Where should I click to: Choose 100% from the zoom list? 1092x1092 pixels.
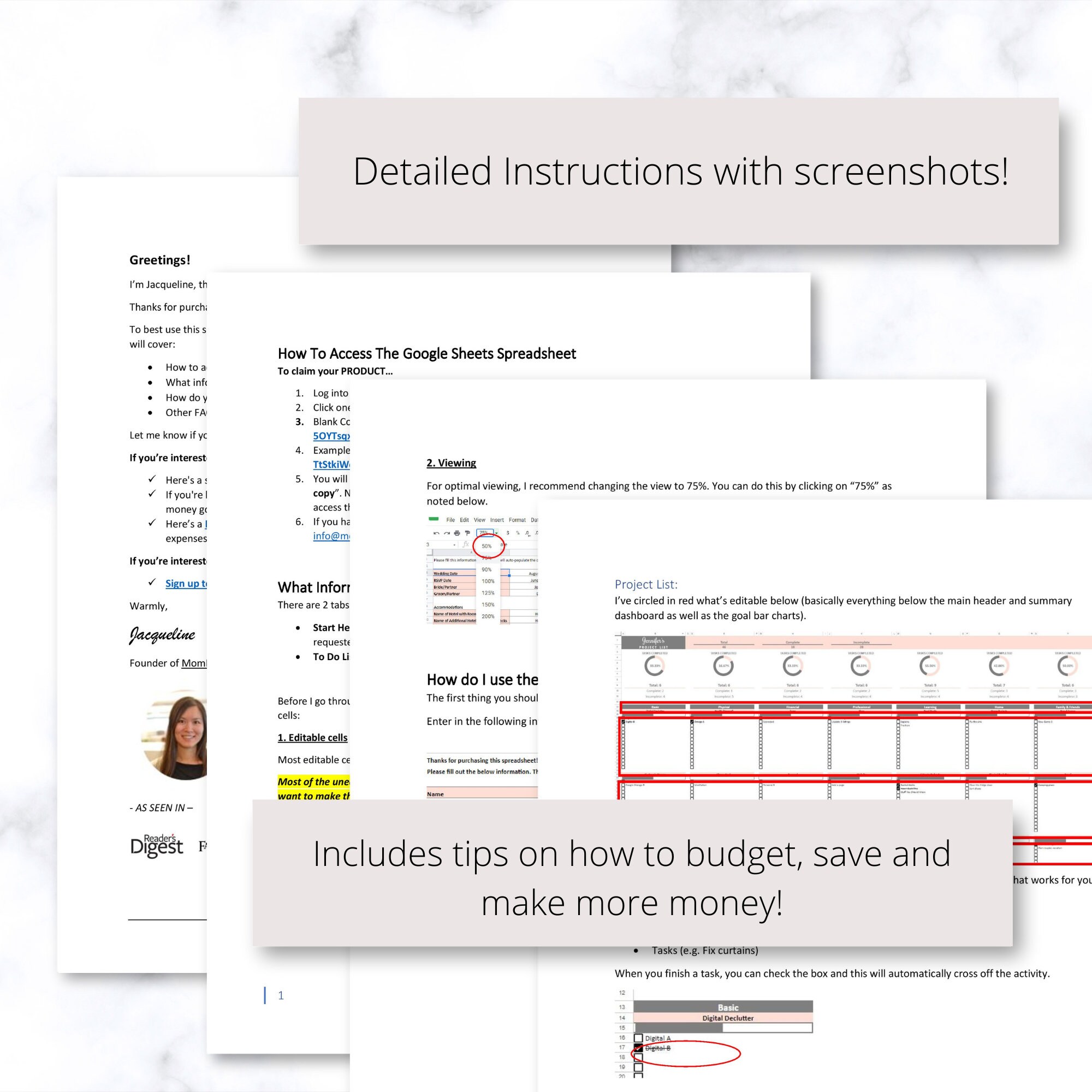point(488,581)
